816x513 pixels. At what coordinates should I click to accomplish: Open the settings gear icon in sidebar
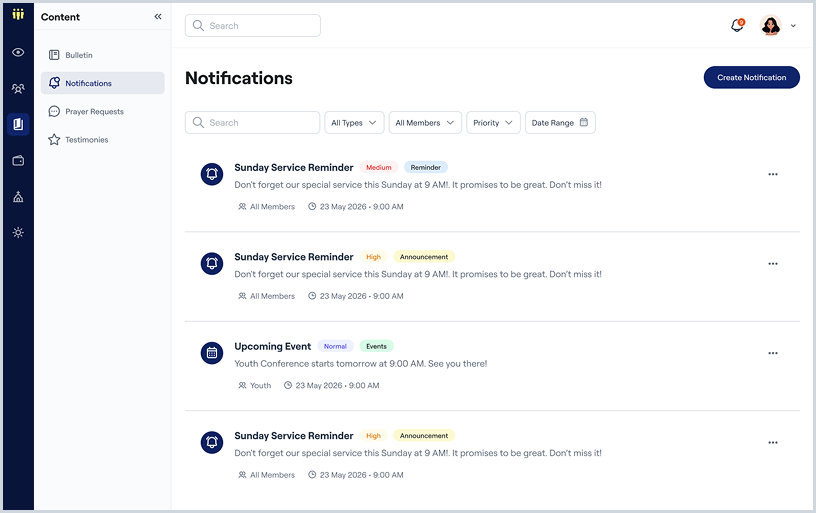point(18,233)
